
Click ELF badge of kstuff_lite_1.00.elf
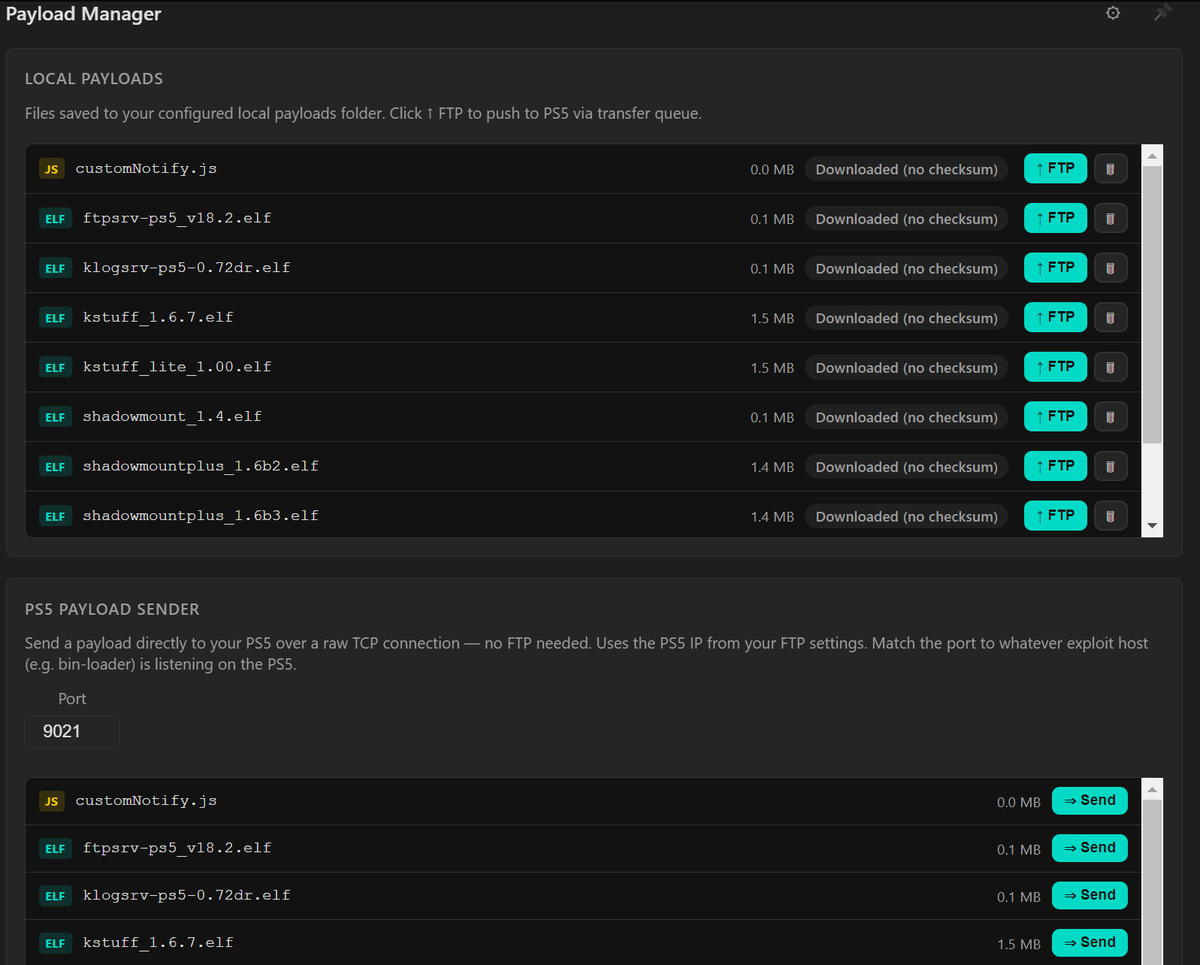pyautogui.click(x=55, y=367)
